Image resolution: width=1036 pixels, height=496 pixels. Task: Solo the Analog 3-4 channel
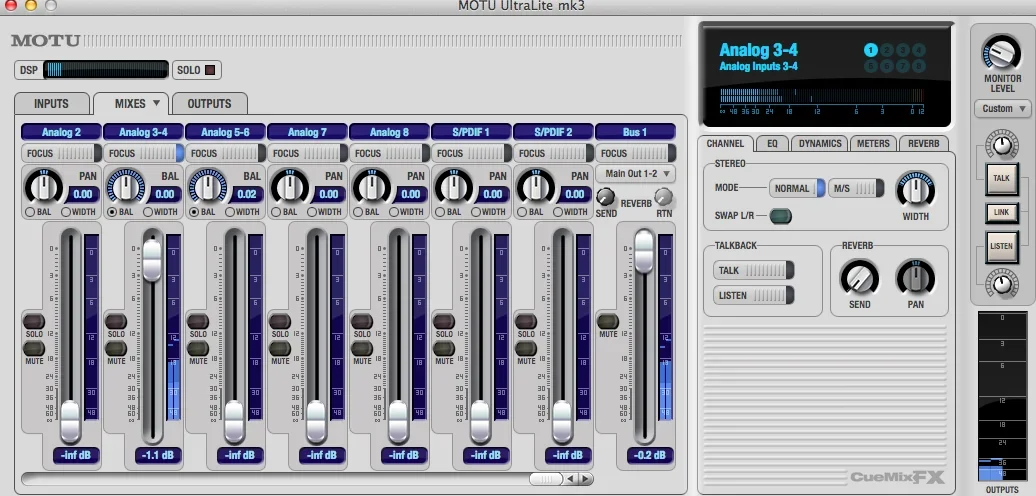click(116, 321)
